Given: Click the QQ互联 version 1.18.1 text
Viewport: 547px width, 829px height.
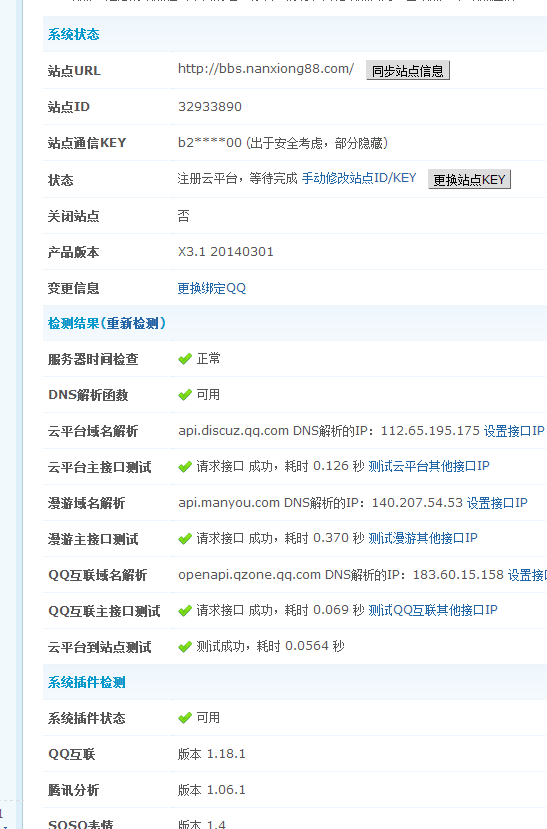Looking at the screenshot, I should tap(211, 754).
